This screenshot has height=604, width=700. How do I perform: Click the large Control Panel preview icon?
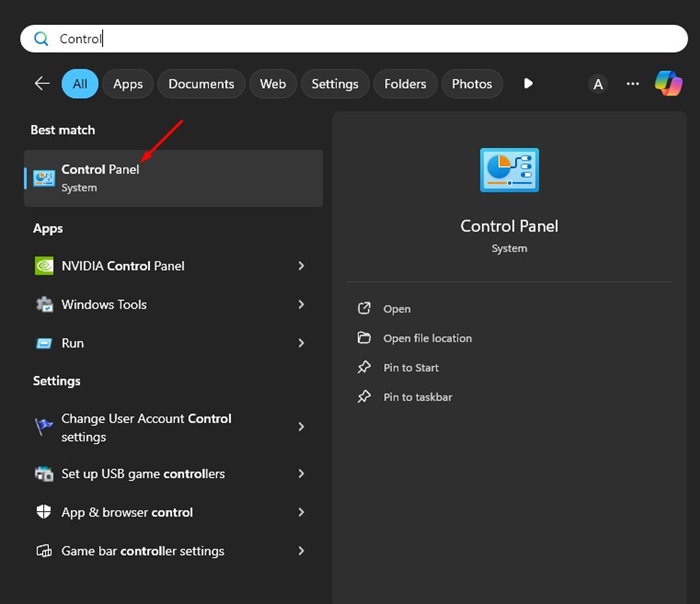point(509,170)
